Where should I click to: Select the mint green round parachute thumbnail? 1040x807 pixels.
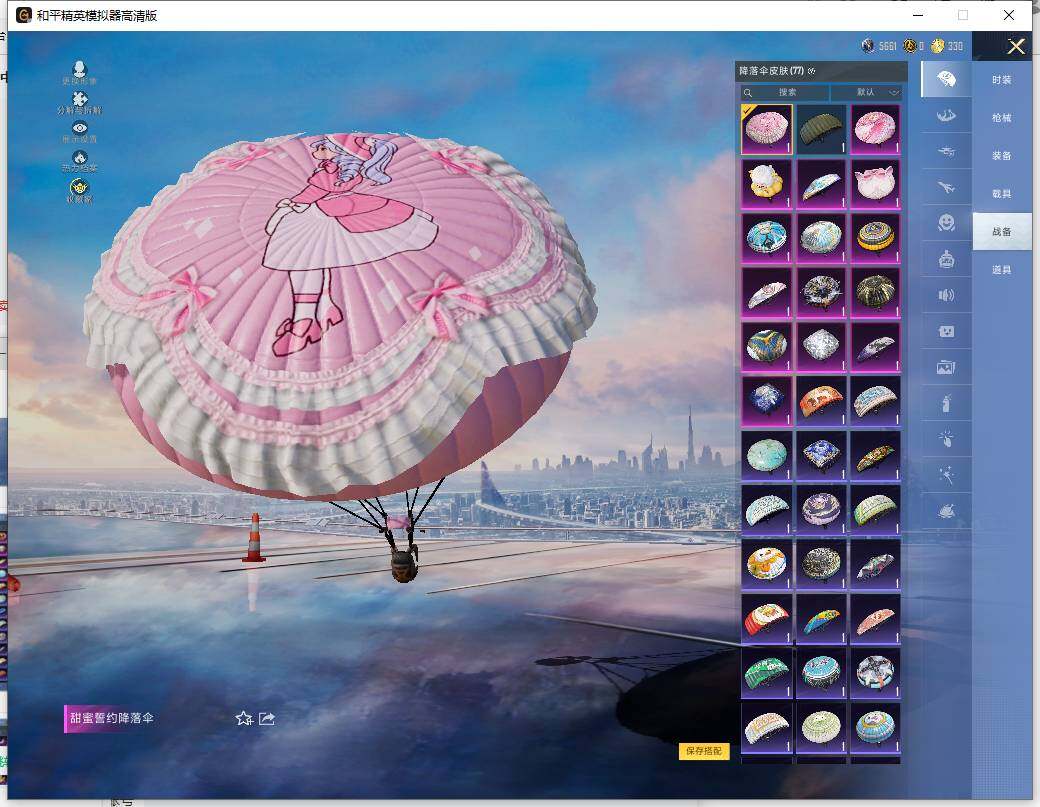766,455
